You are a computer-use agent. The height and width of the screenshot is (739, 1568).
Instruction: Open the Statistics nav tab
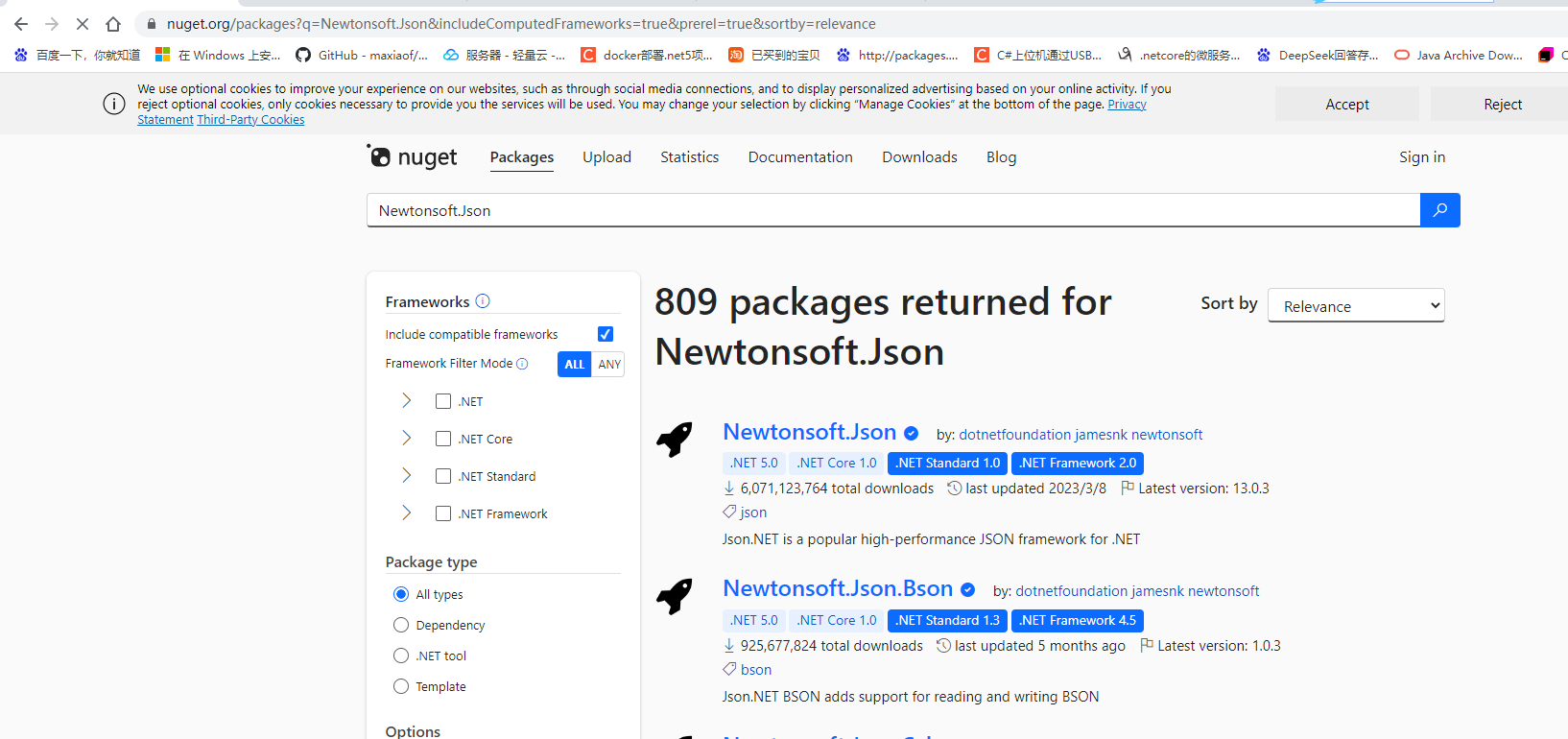[x=689, y=157]
